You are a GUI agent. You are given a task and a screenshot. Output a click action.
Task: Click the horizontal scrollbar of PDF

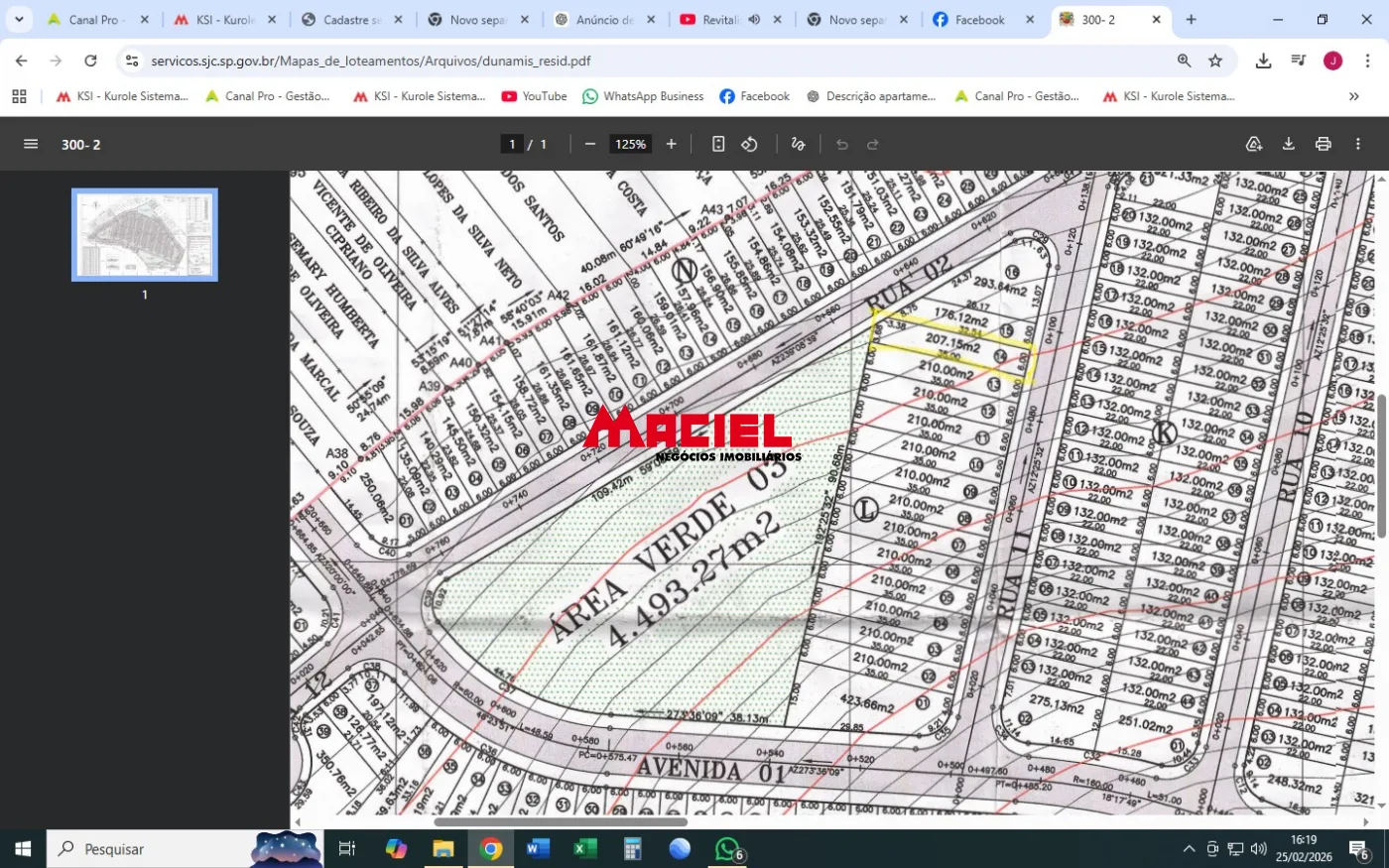pos(561,821)
